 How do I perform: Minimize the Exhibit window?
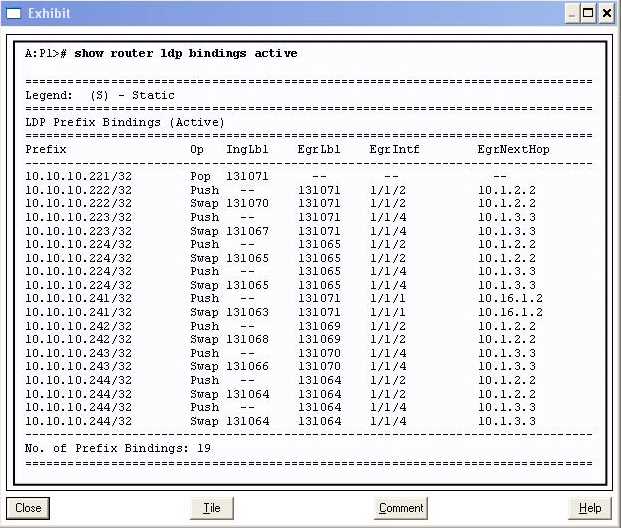pos(571,13)
